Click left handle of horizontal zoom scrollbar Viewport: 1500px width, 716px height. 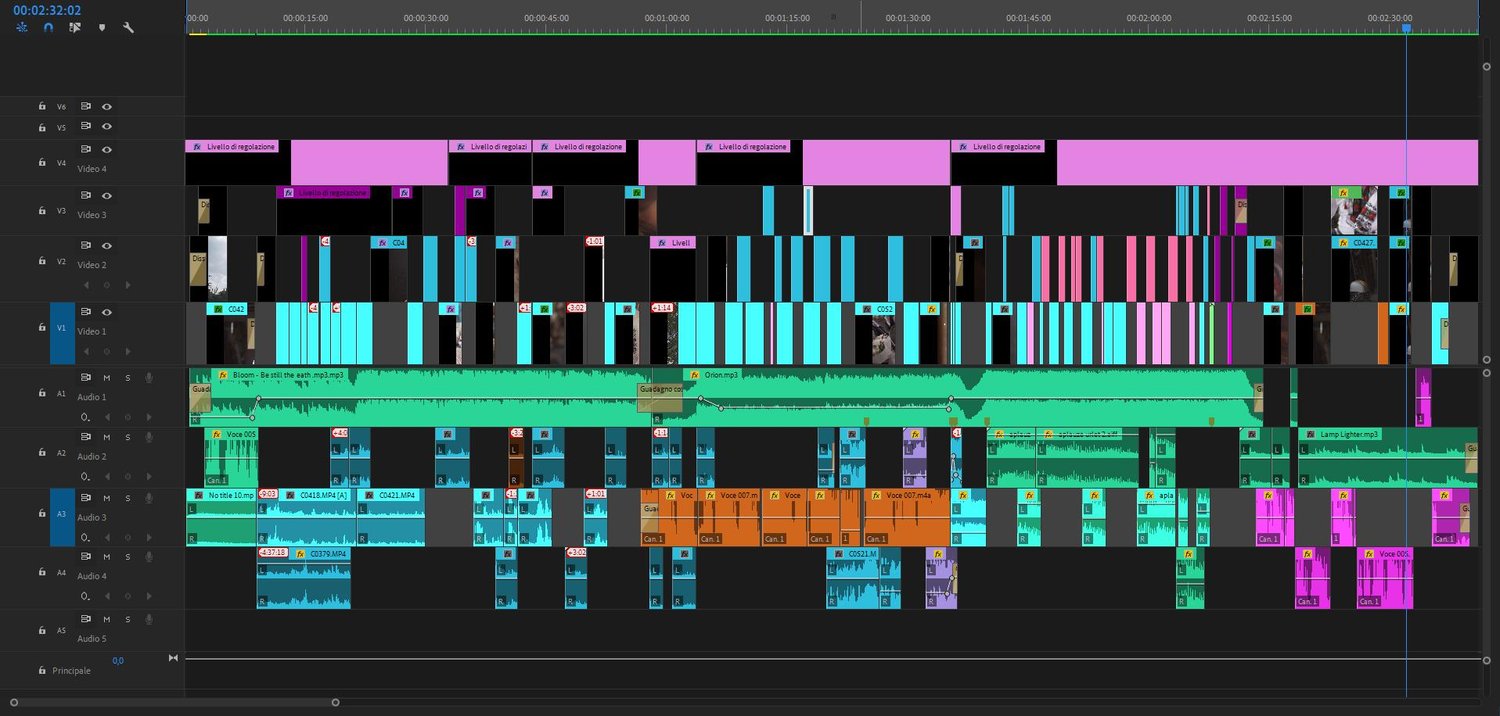point(12,702)
